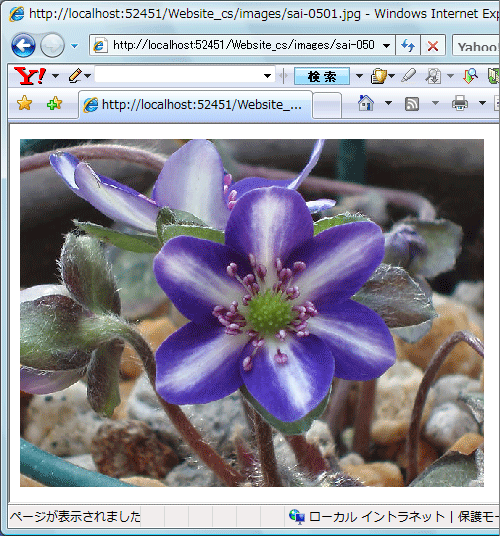The image size is (500, 536).
Task: Open the RSS feeds icon
Action: (412, 104)
